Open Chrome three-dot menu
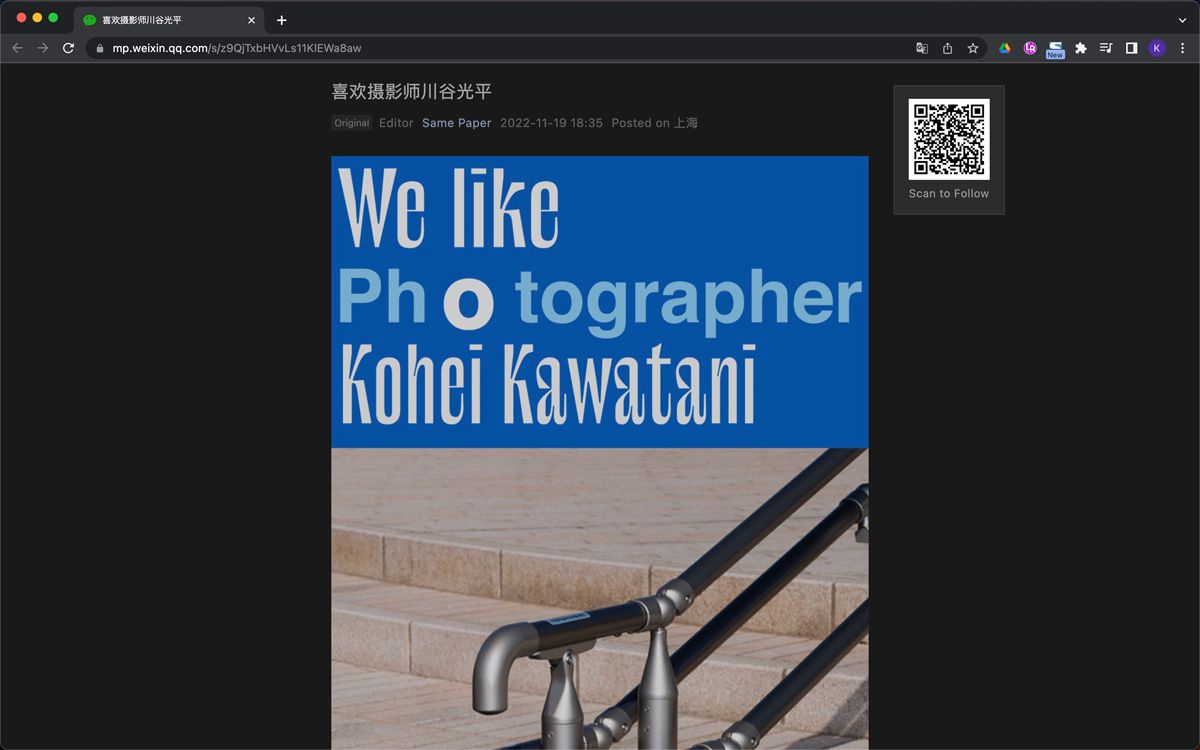The width and height of the screenshot is (1200, 750). tap(1182, 48)
